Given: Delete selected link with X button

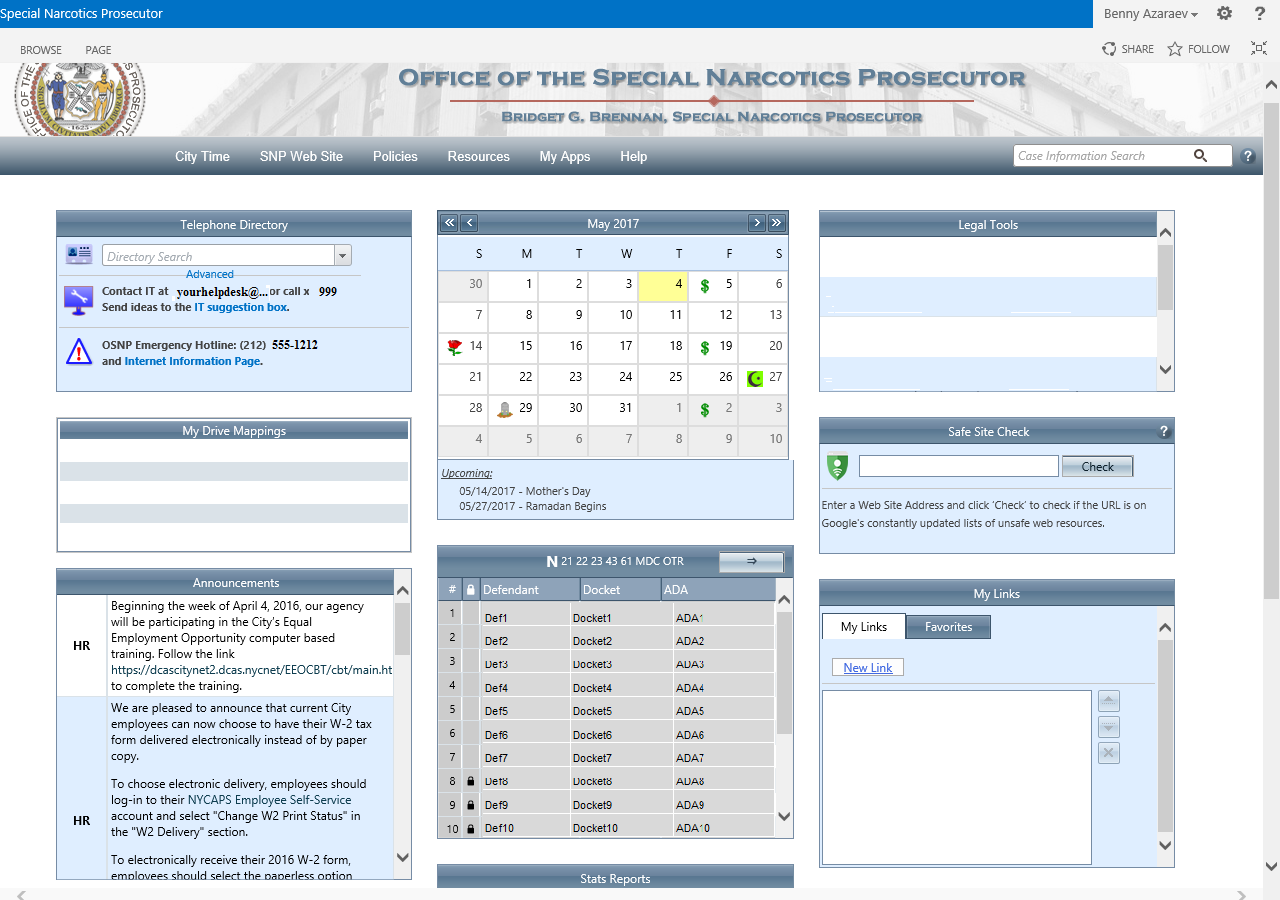Looking at the screenshot, I should (x=1108, y=753).
